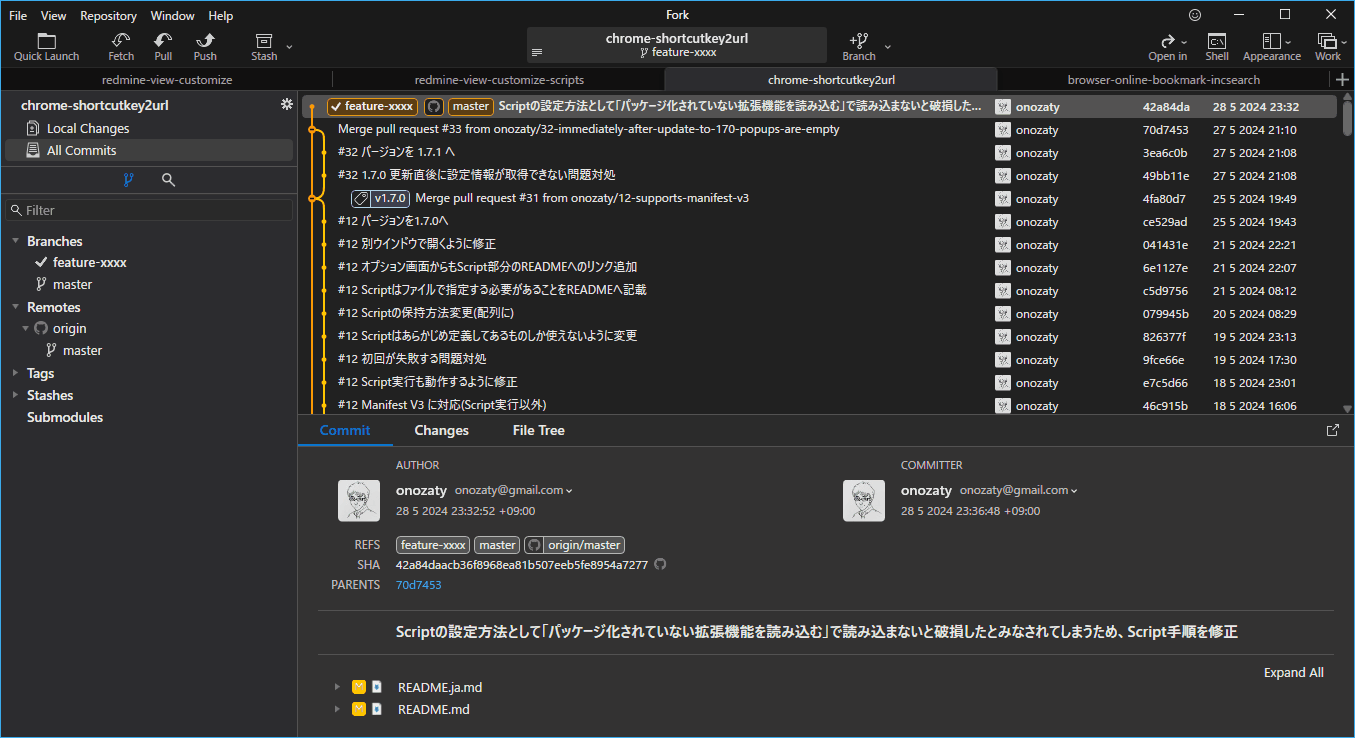Open commit on GitHub next to SHA
The width and height of the screenshot is (1355, 738).
(660, 564)
